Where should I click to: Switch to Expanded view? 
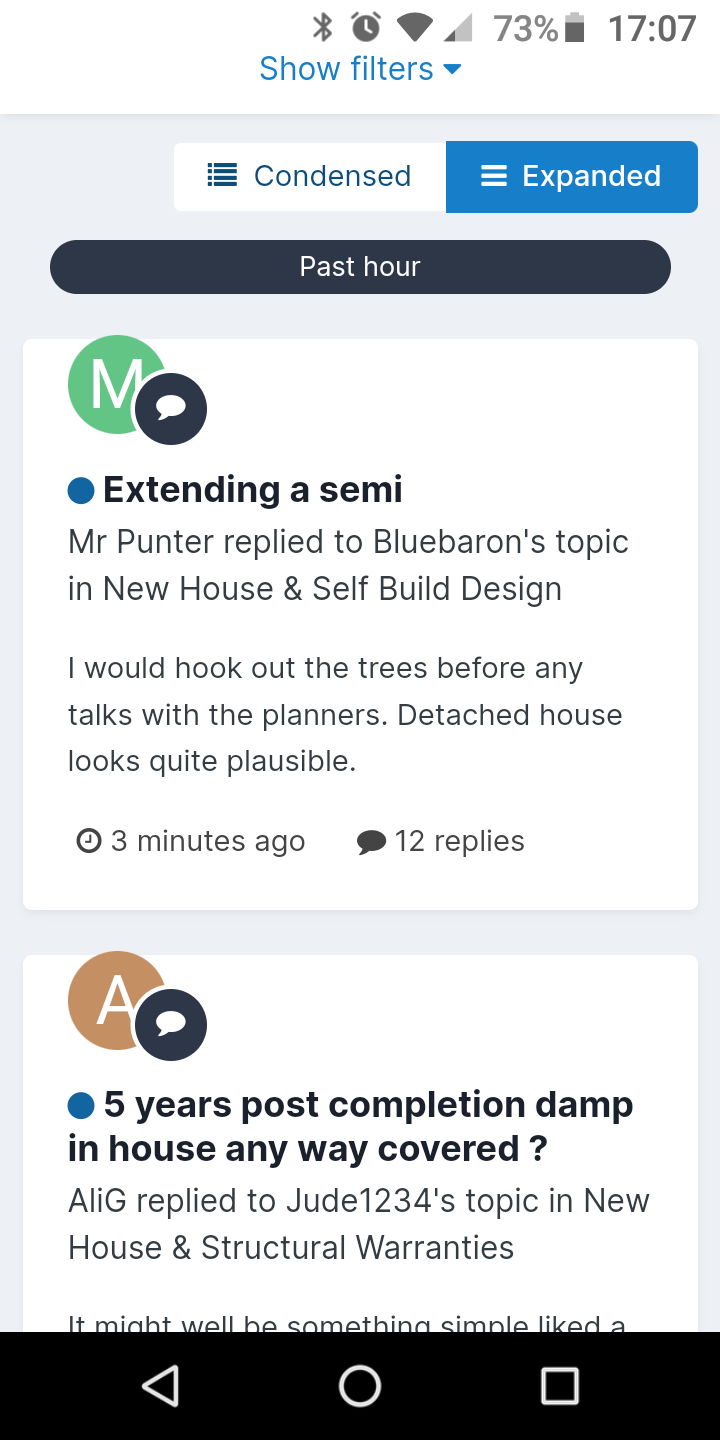(x=572, y=176)
